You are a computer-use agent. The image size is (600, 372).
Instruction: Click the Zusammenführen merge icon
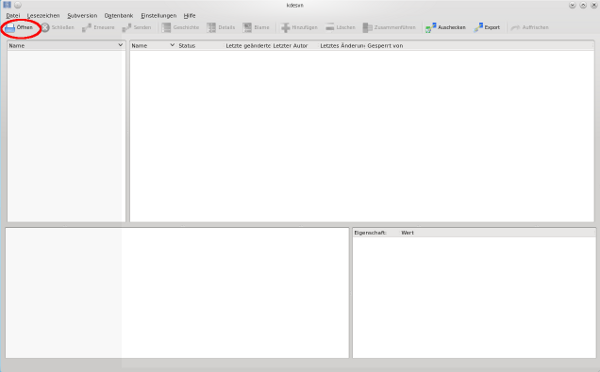[367, 28]
